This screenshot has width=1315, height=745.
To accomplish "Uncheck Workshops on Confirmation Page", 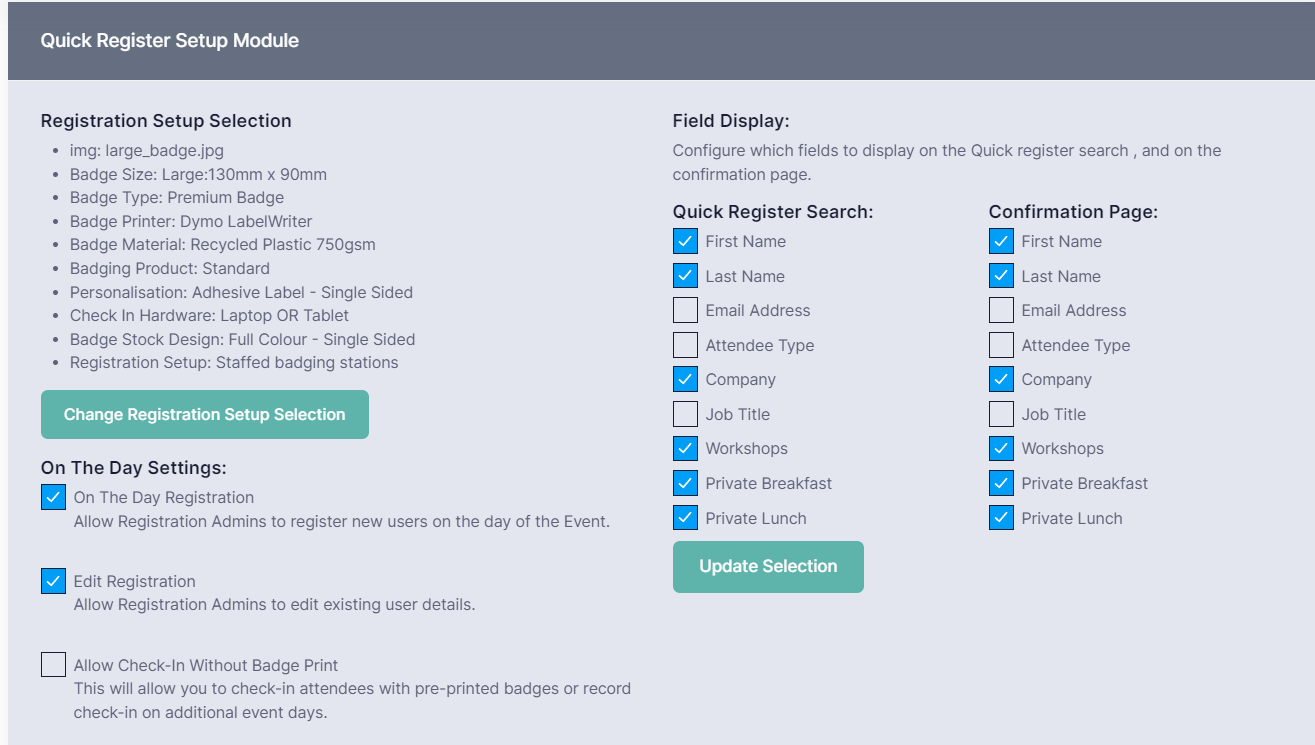I will coord(1001,448).
